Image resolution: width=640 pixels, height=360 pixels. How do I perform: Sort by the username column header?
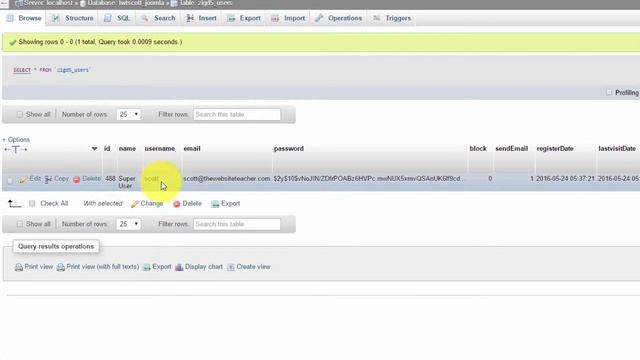pyautogui.click(x=160, y=149)
